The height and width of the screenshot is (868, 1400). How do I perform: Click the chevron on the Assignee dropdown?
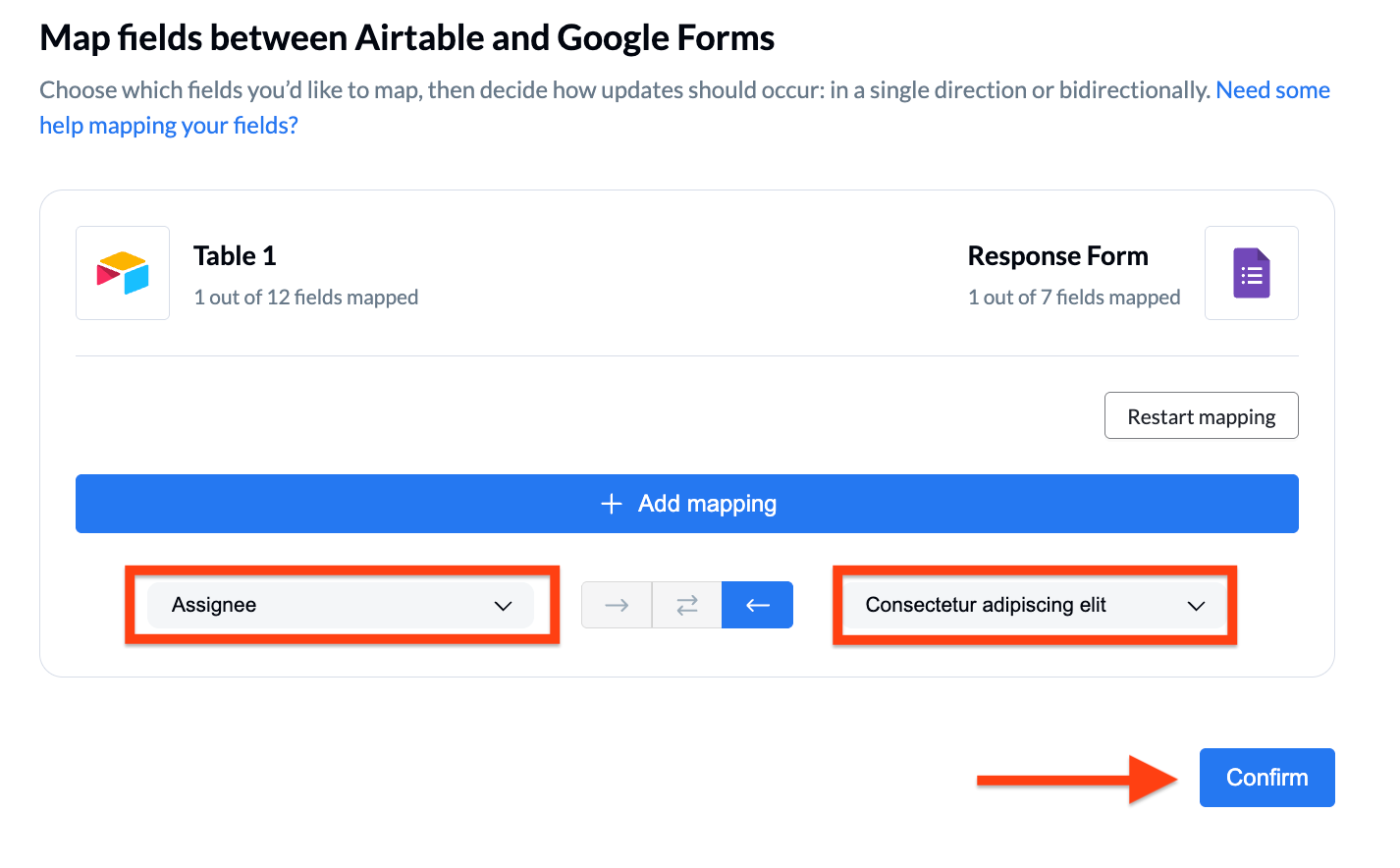tap(504, 606)
